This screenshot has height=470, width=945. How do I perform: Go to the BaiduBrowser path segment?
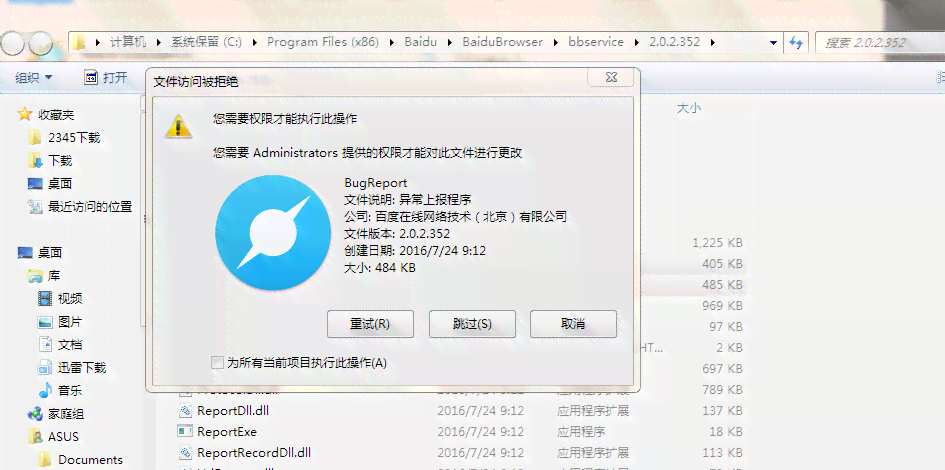pyautogui.click(x=503, y=42)
